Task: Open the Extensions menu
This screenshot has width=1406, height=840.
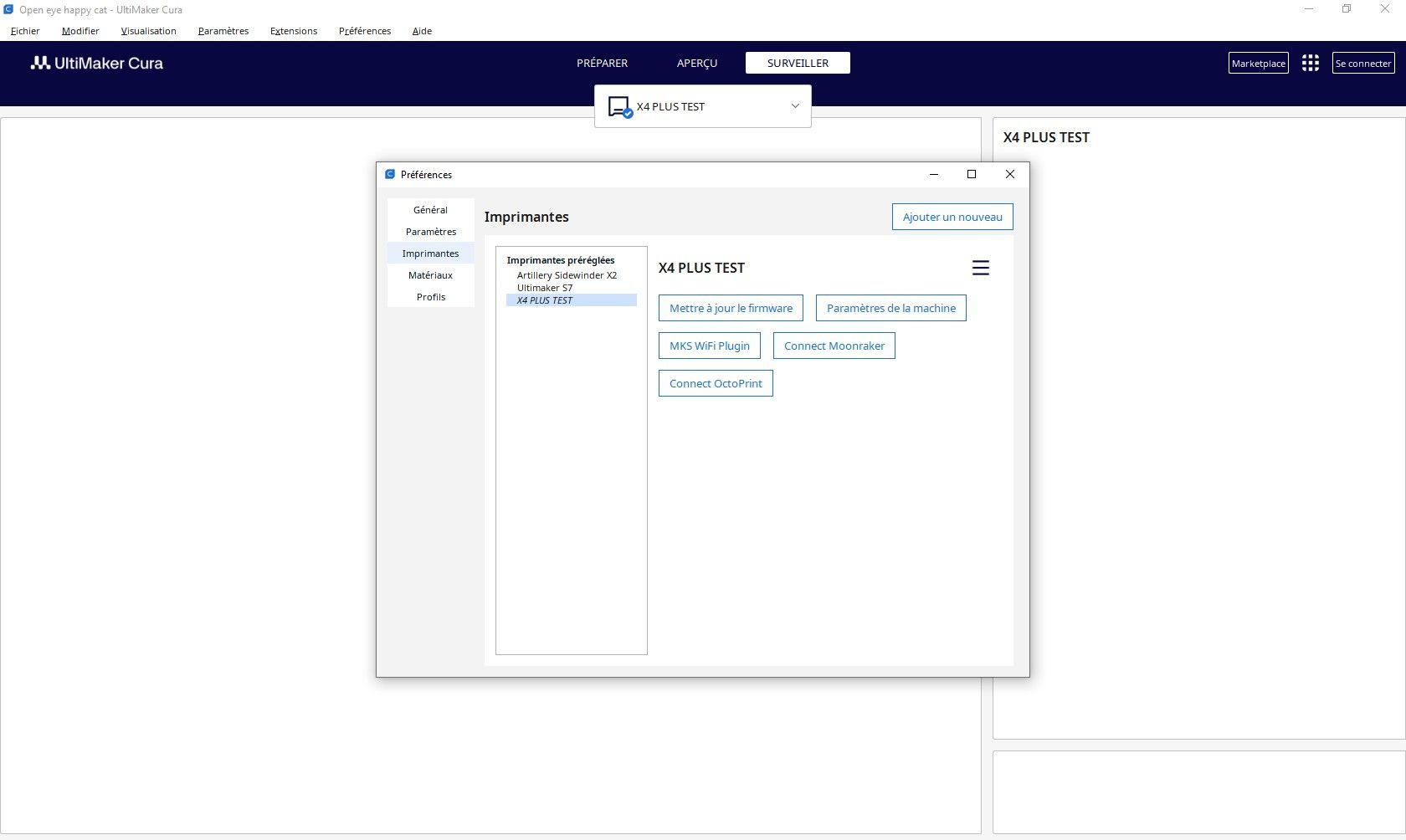Action: [294, 31]
